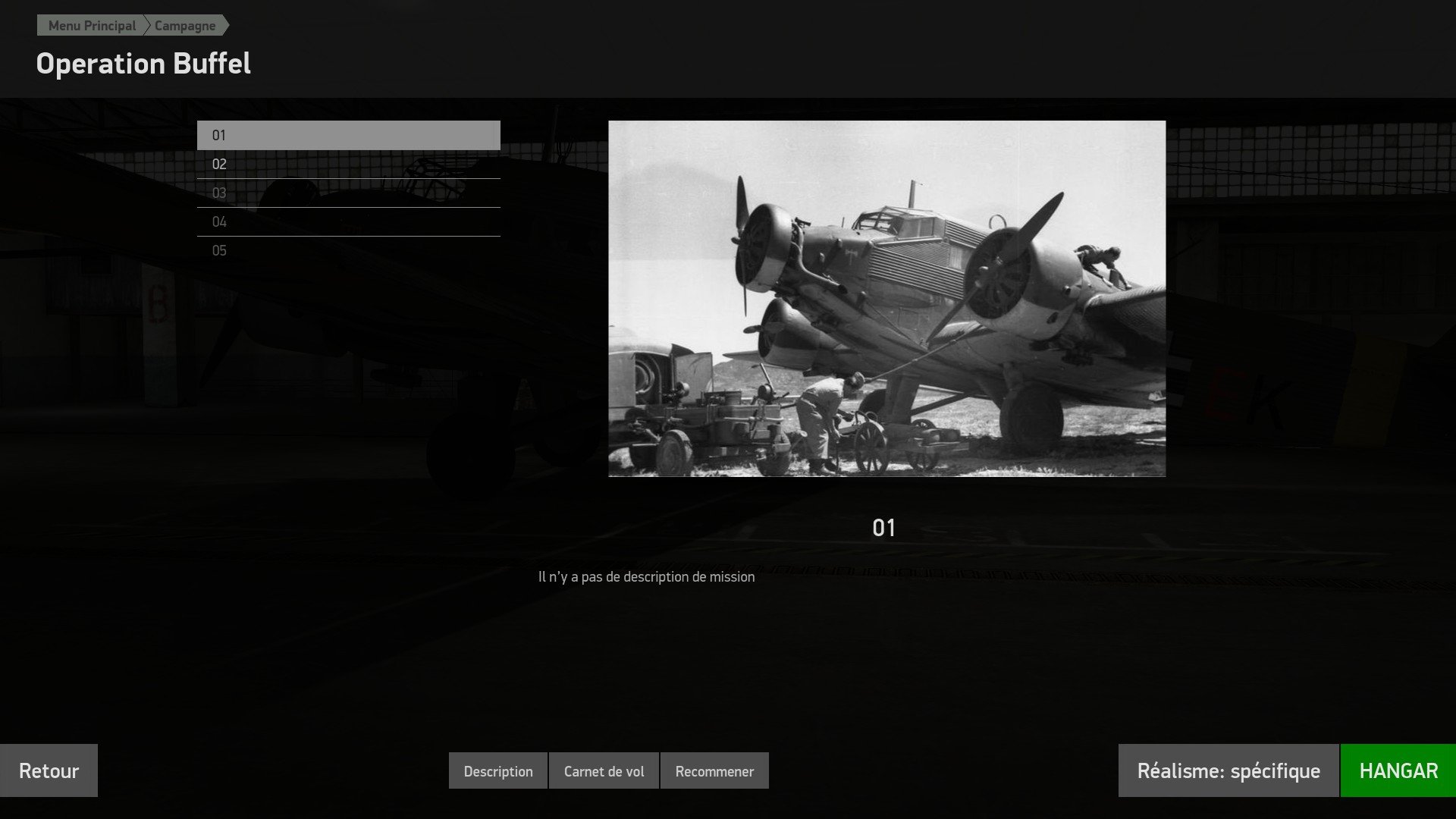Click the Recommencer button
This screenshot has height=819, width=1456.
[714, 771]
